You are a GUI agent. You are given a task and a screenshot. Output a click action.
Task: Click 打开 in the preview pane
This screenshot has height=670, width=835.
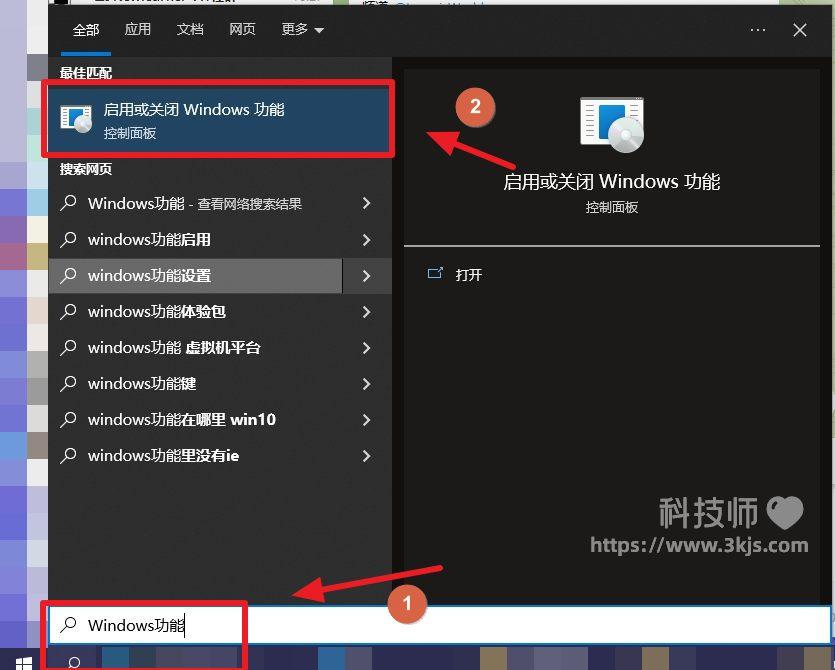tap(469, 275)
